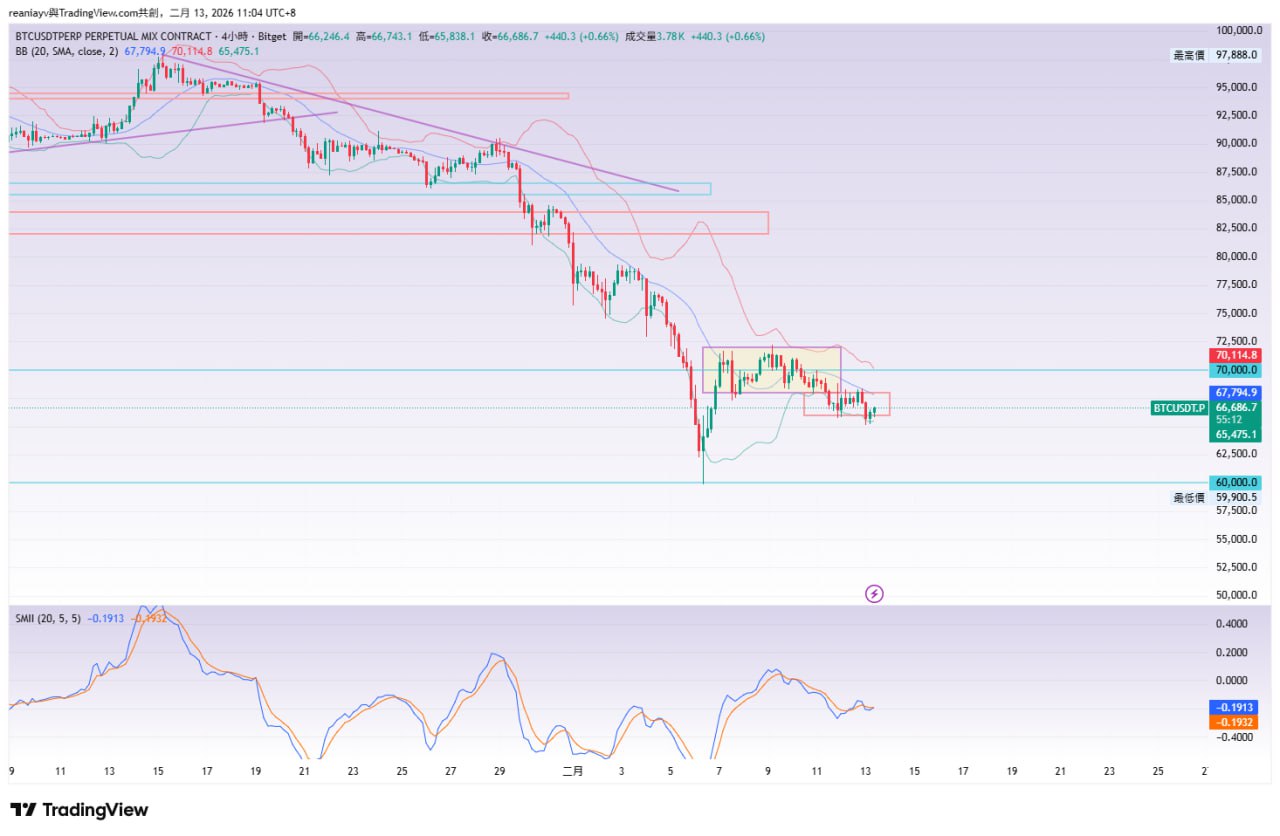The image size is (1280, 836).
Task: Click the 最高價 high price marker
Action: [x=1188, y=56]
